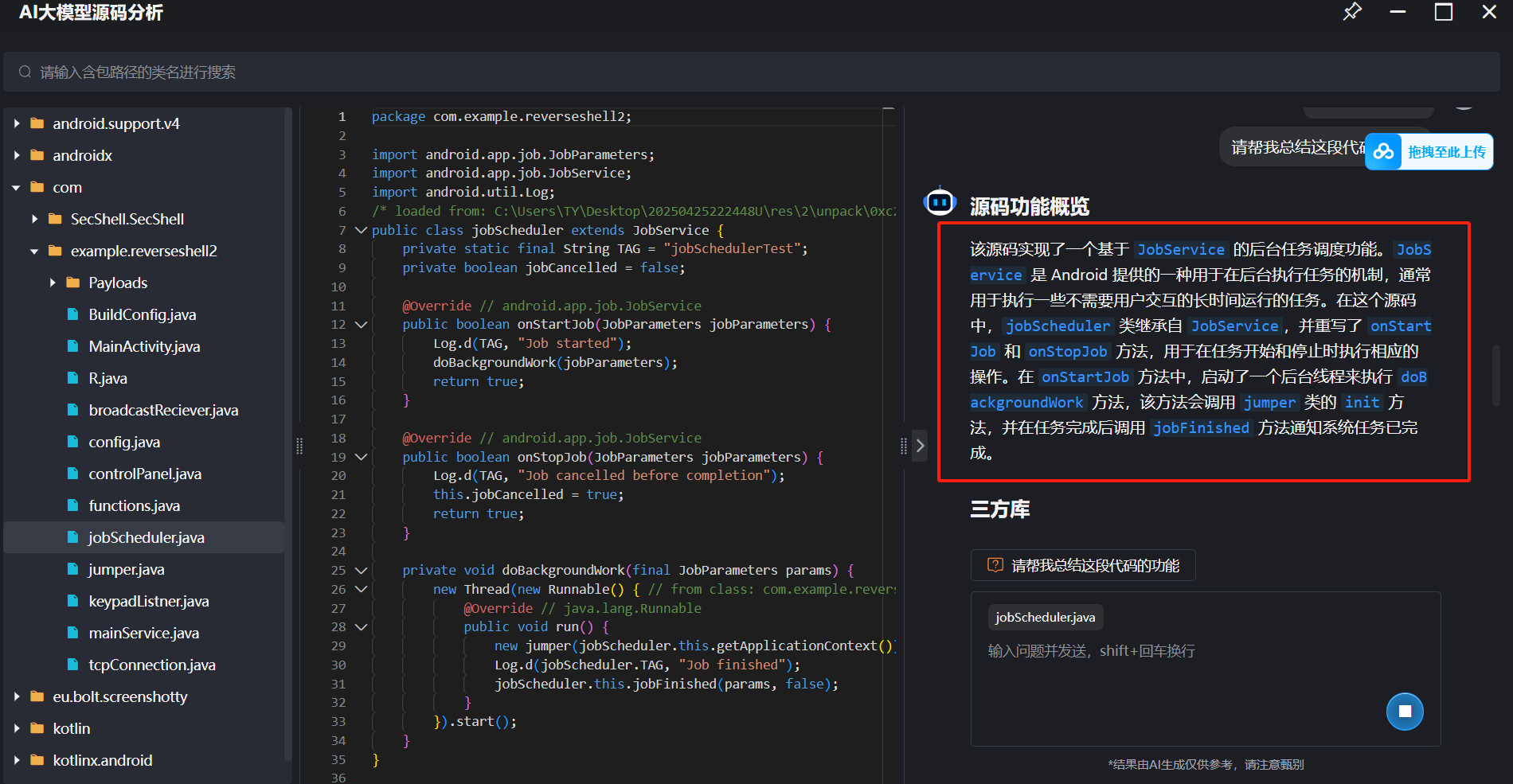This screenshot has height=784, width=1513.
Task: Click the search magnifier icon
Action: [25, 72]
